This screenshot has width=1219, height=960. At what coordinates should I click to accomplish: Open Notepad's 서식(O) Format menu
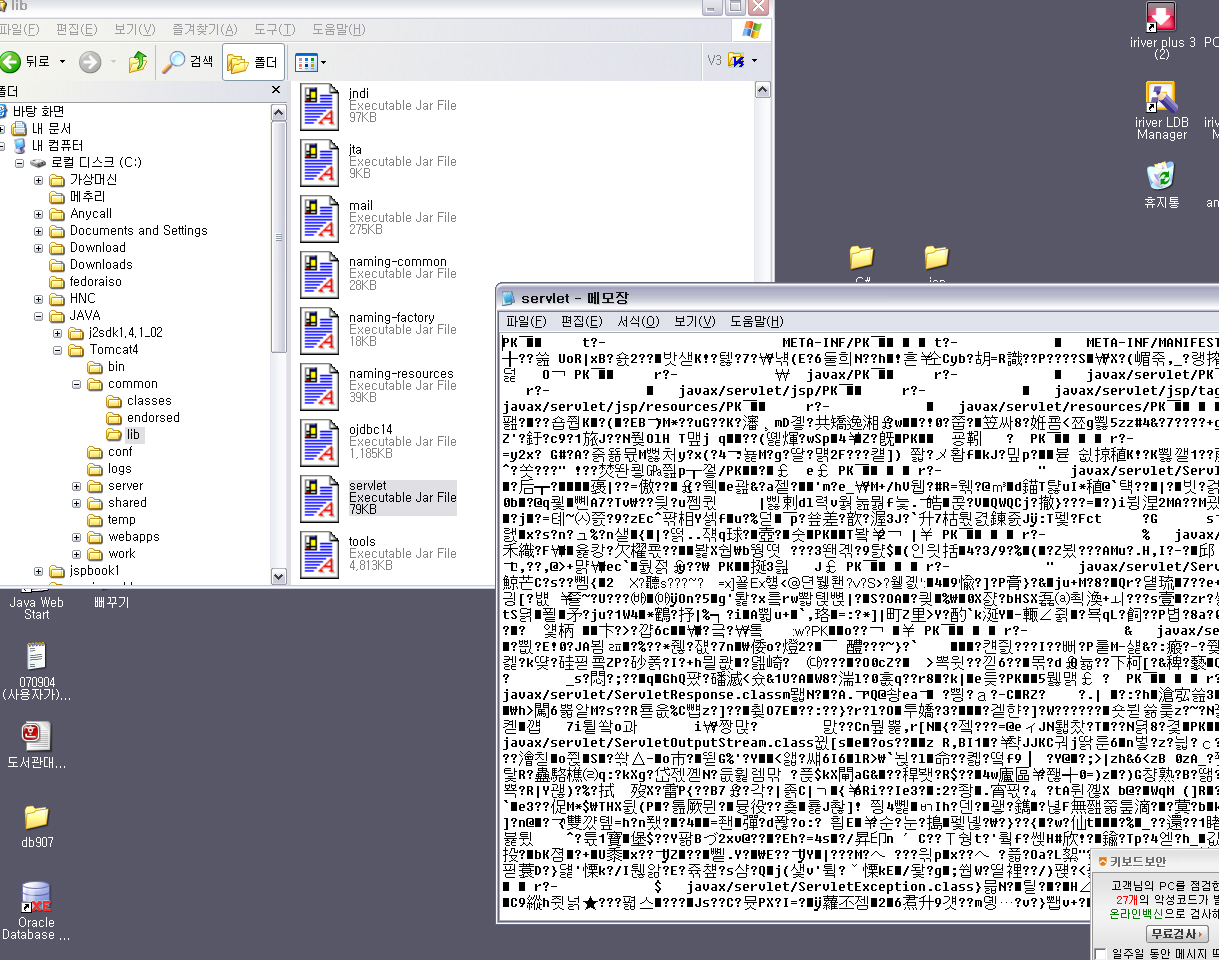tap(638, 321)
